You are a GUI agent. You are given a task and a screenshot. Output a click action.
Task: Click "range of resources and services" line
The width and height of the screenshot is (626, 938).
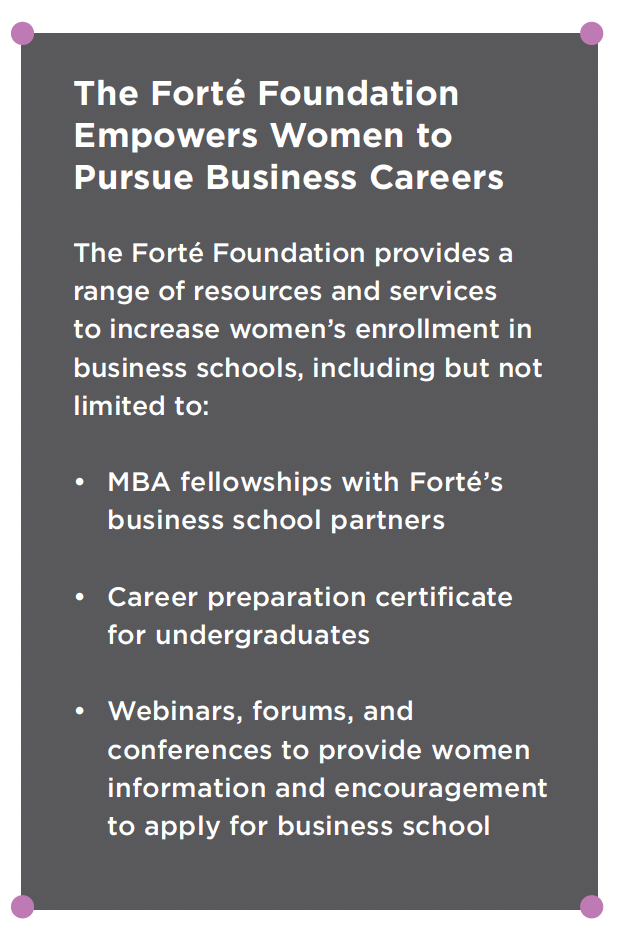pos(285,291)
